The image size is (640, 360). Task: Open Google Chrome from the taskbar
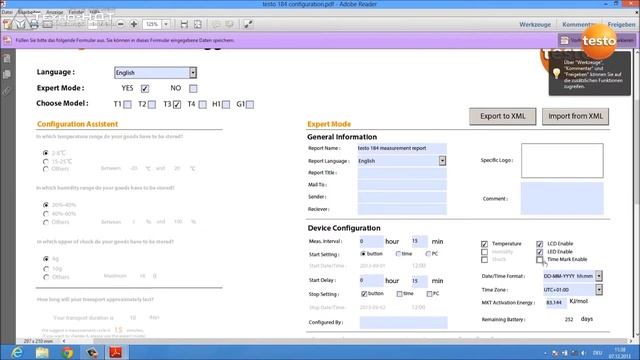(x=67, y=352)
